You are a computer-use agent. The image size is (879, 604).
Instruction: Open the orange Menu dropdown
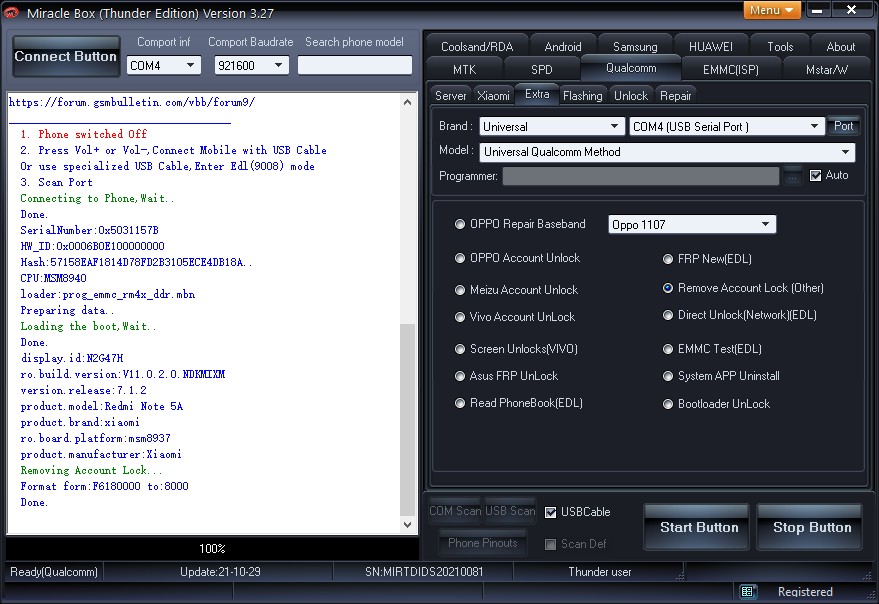pyautogui.click(x=772, y=10)
